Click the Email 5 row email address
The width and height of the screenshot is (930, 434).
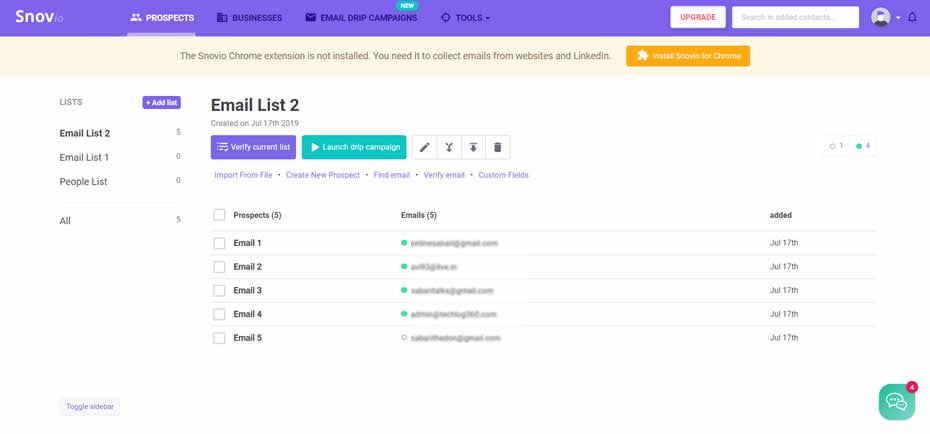[456, 338]
